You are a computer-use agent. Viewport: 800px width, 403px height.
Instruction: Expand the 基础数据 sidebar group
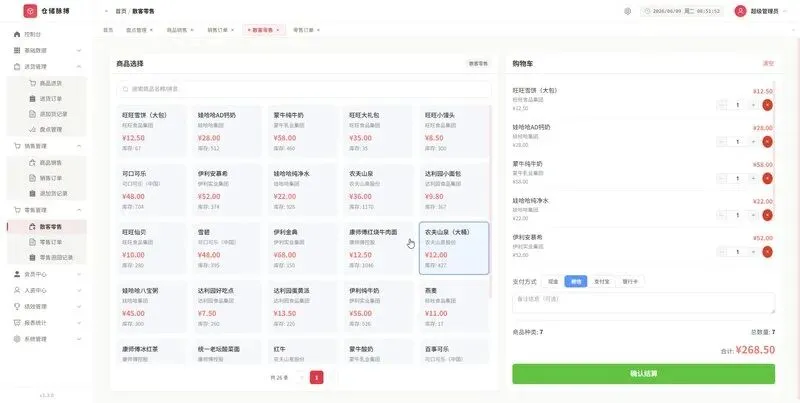(79, 51)
